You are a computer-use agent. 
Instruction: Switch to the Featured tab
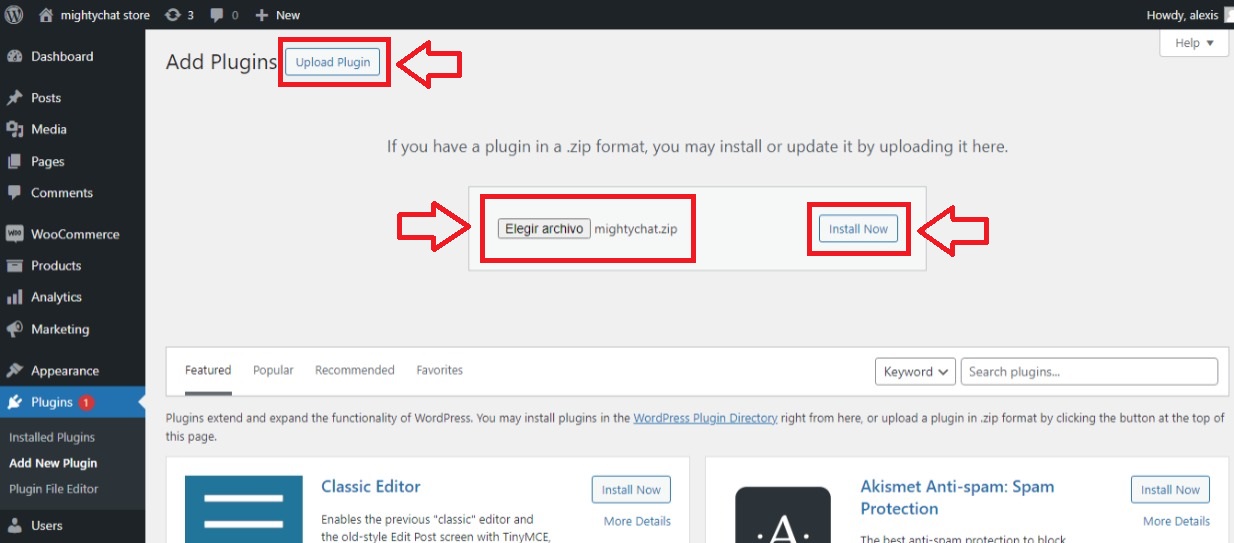click(208, 370)
